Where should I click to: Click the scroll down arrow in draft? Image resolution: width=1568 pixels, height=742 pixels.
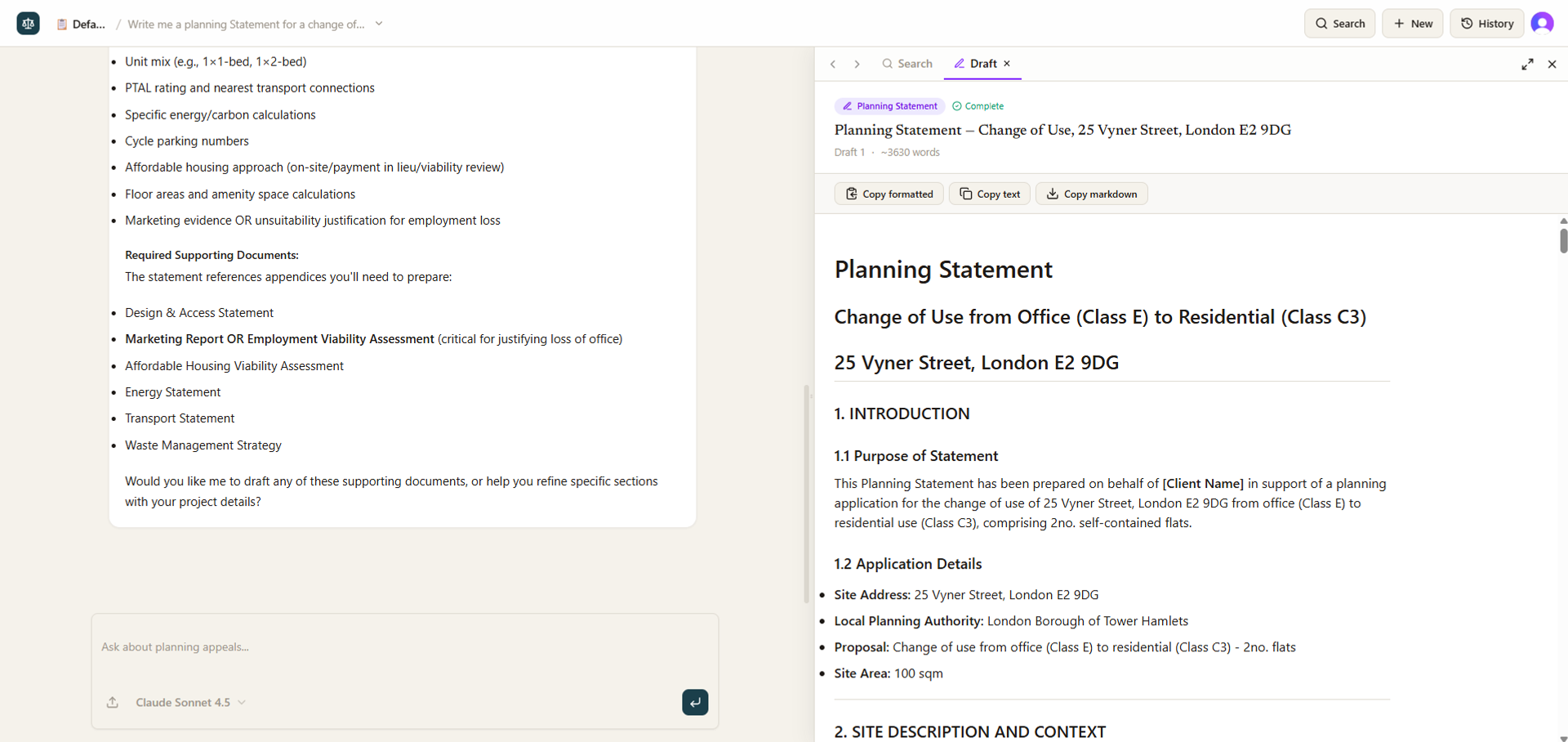point(1563,738)
